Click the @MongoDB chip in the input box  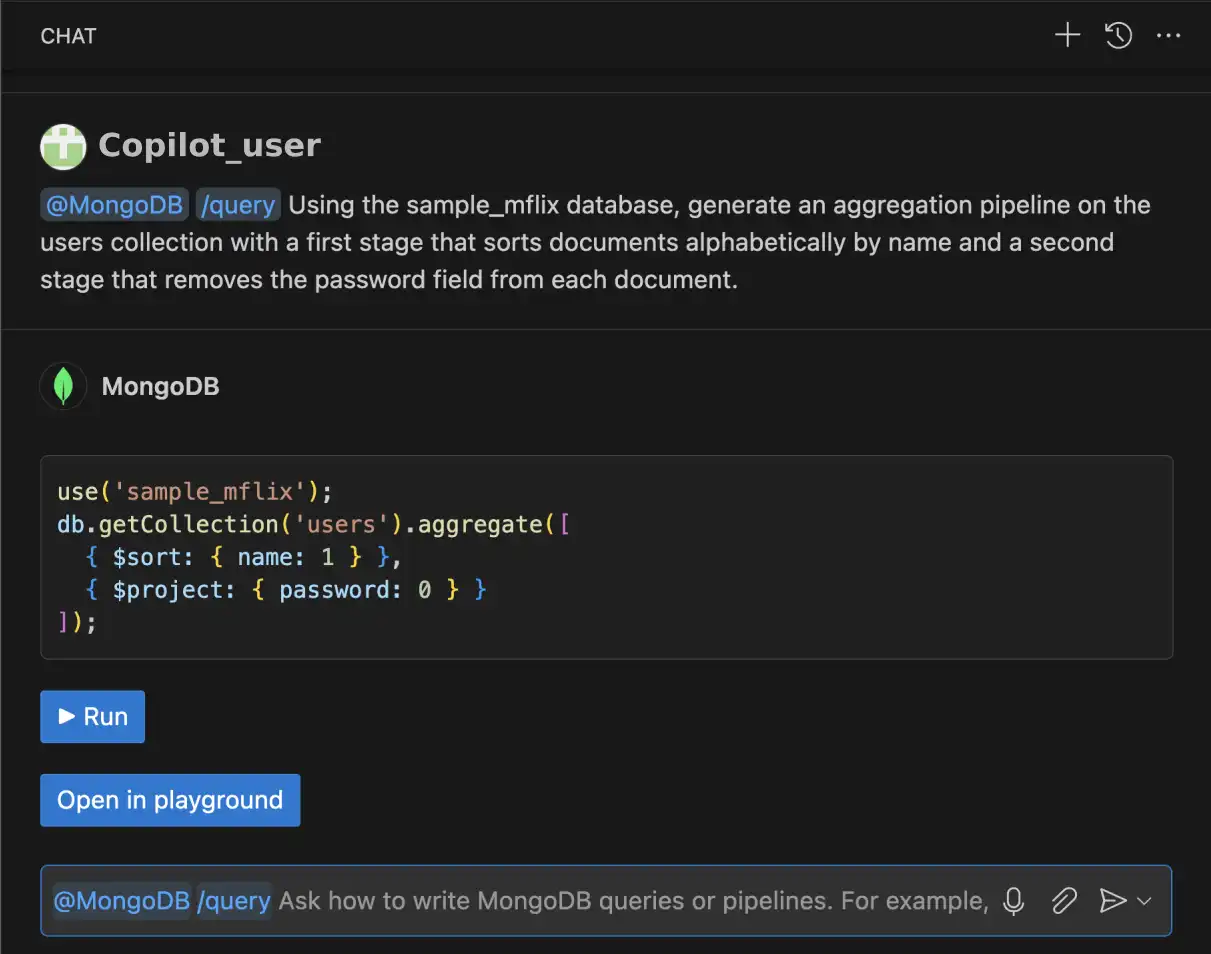click(x=120, y=901)
